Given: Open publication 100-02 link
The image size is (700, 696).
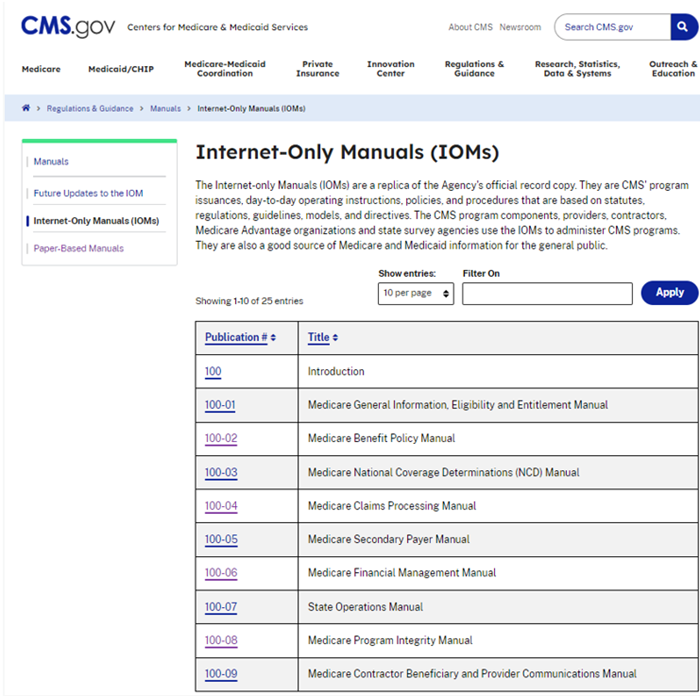Looking at the screenshot, I should (221, 438).
